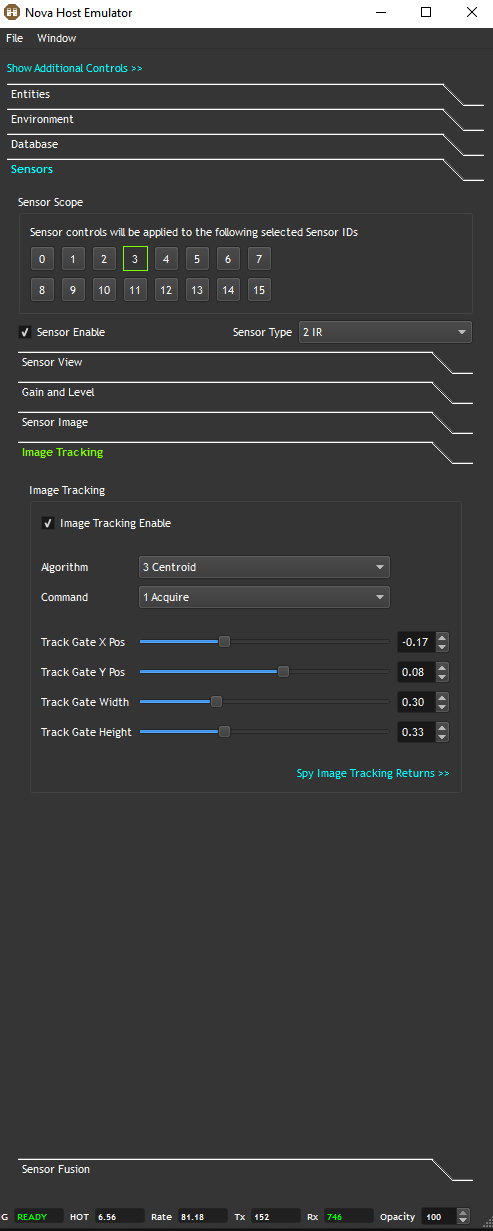
Task: Open the Command dropdown showing 1 Acquire
Action: click(x=264, y=597)
